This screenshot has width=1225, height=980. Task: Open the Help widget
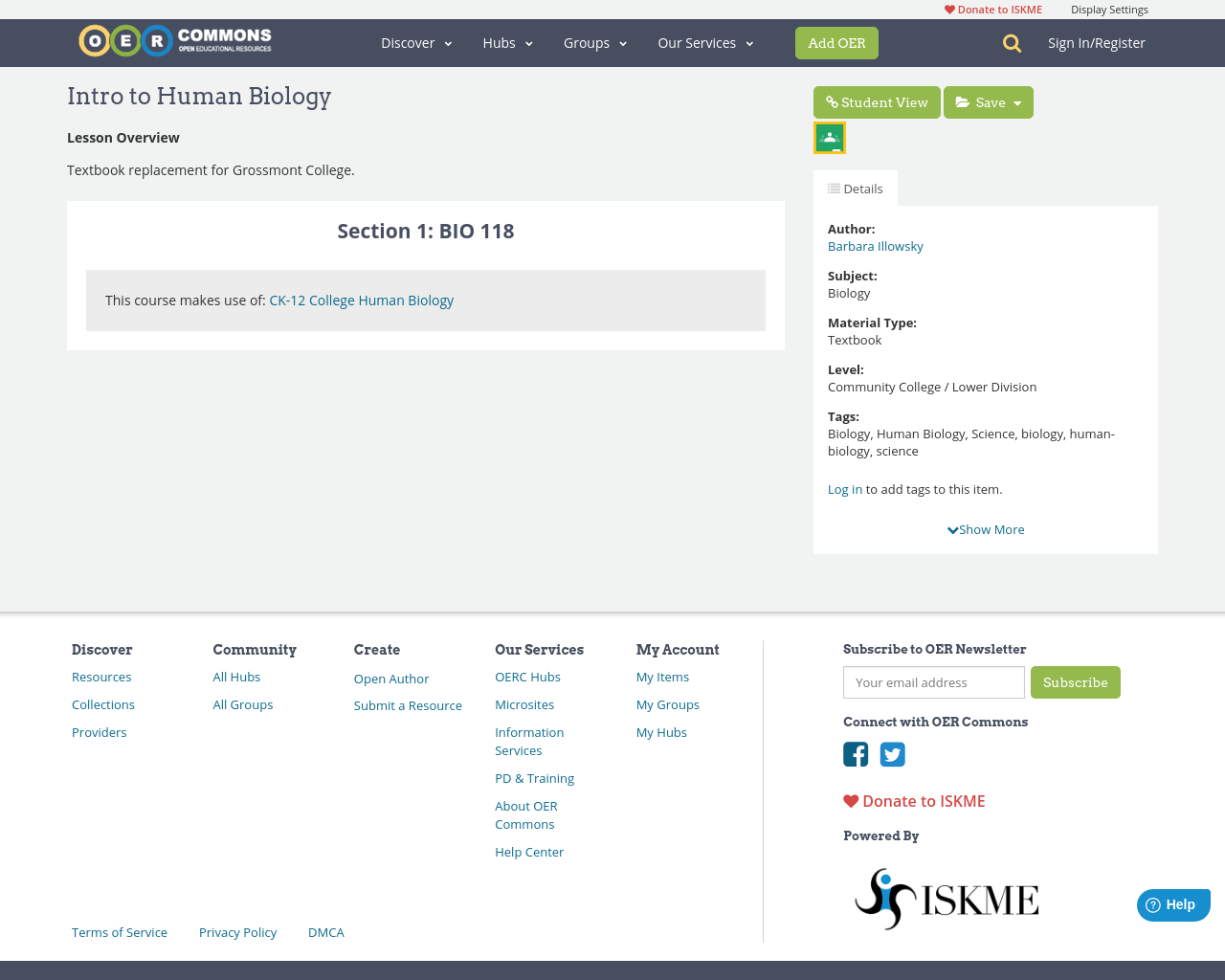coord(1173,903)
